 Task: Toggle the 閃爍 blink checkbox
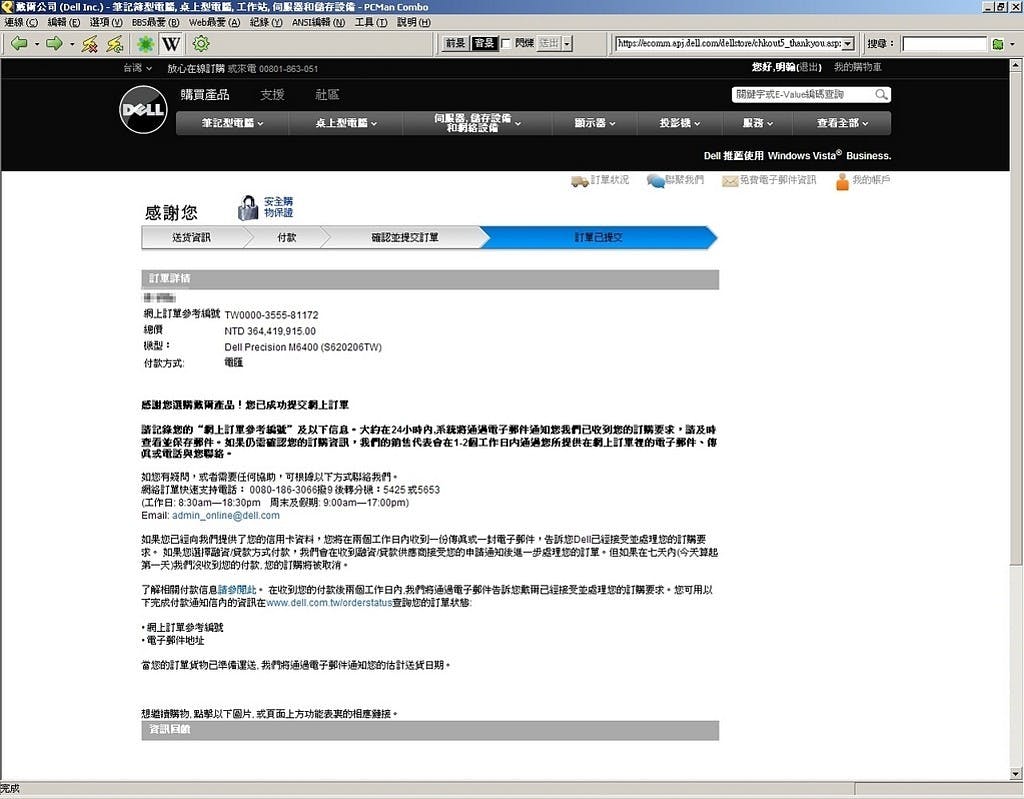(505, 44)
